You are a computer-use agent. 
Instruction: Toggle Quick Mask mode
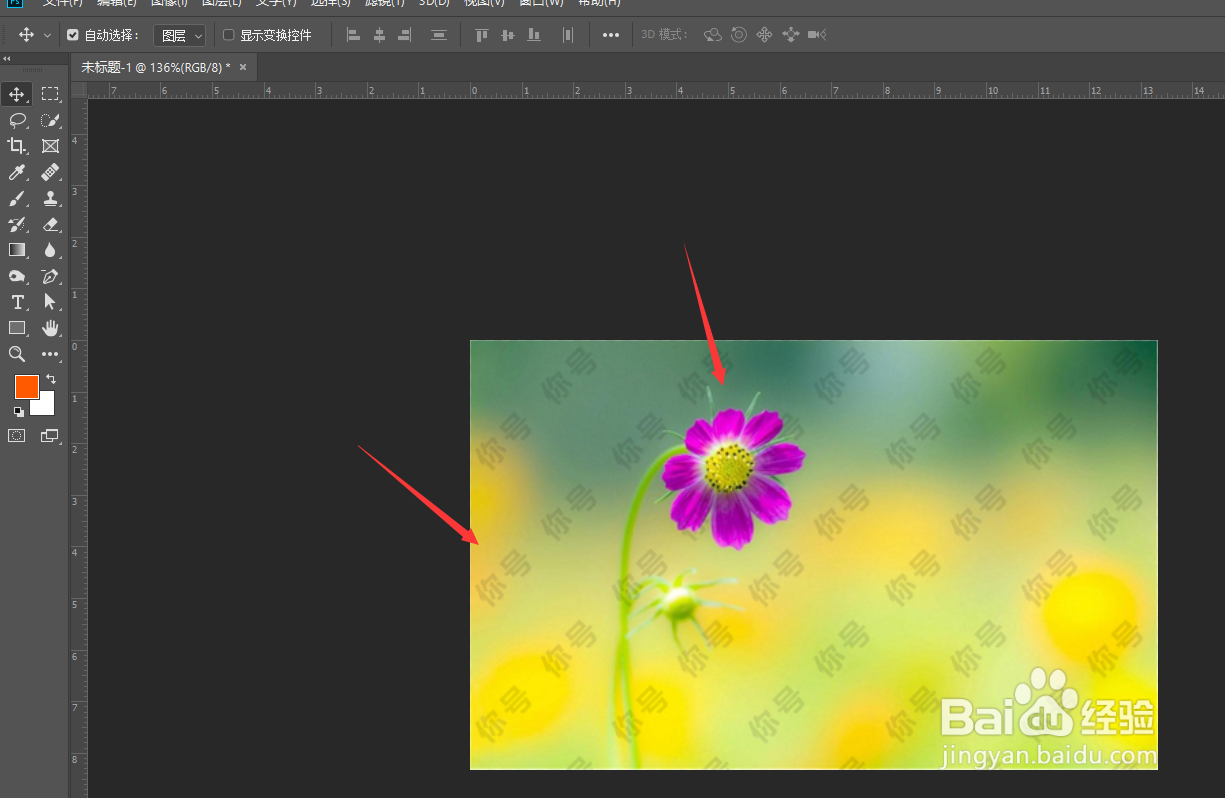pos(17,436)
